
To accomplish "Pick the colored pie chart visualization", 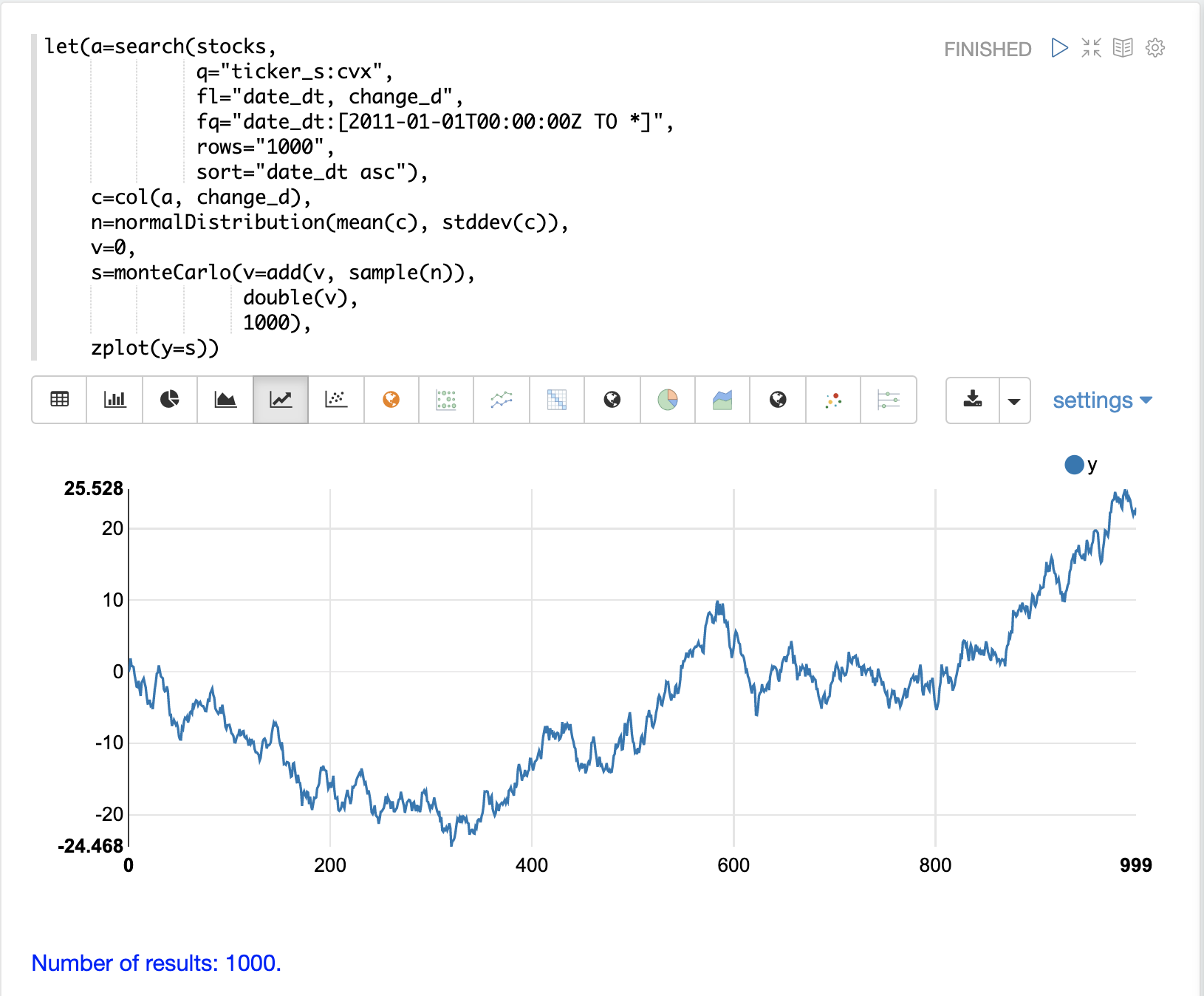I will click(x=668, y=400).
